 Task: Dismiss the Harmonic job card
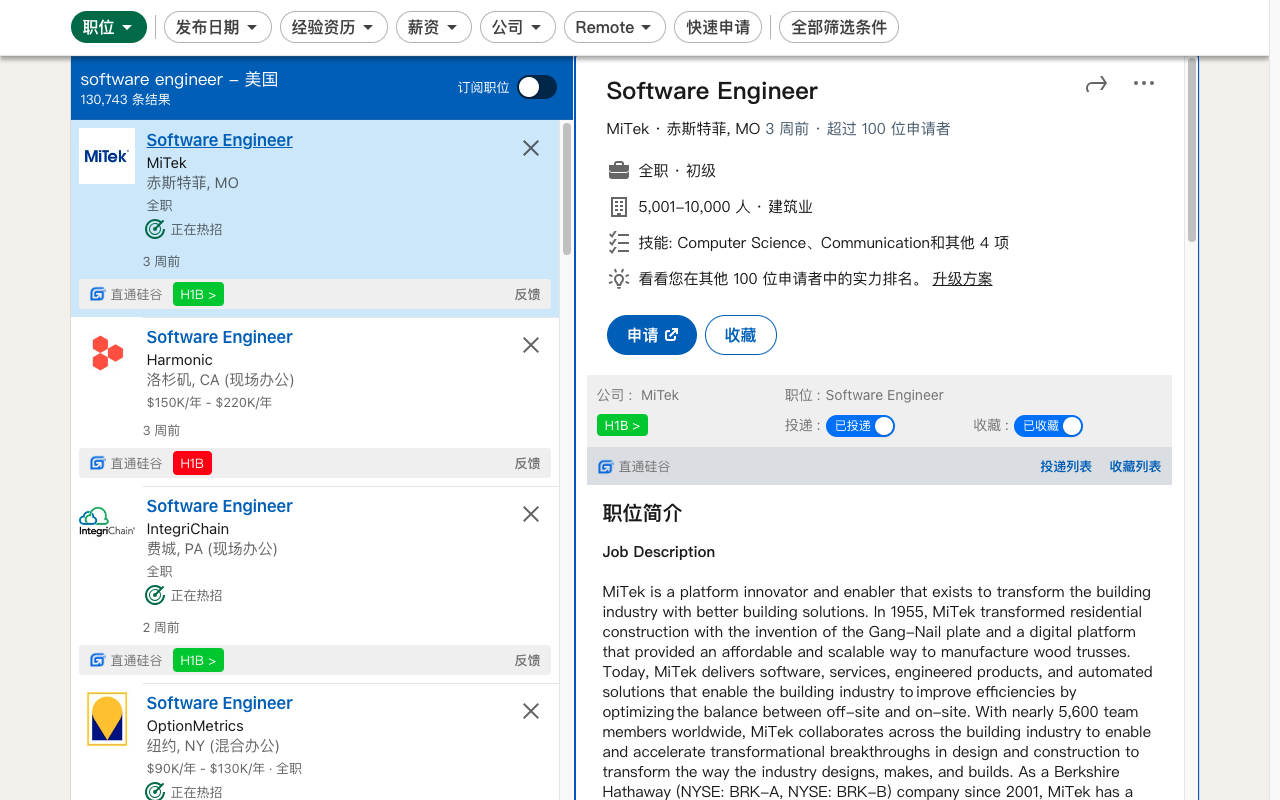(x=531, y=345)
